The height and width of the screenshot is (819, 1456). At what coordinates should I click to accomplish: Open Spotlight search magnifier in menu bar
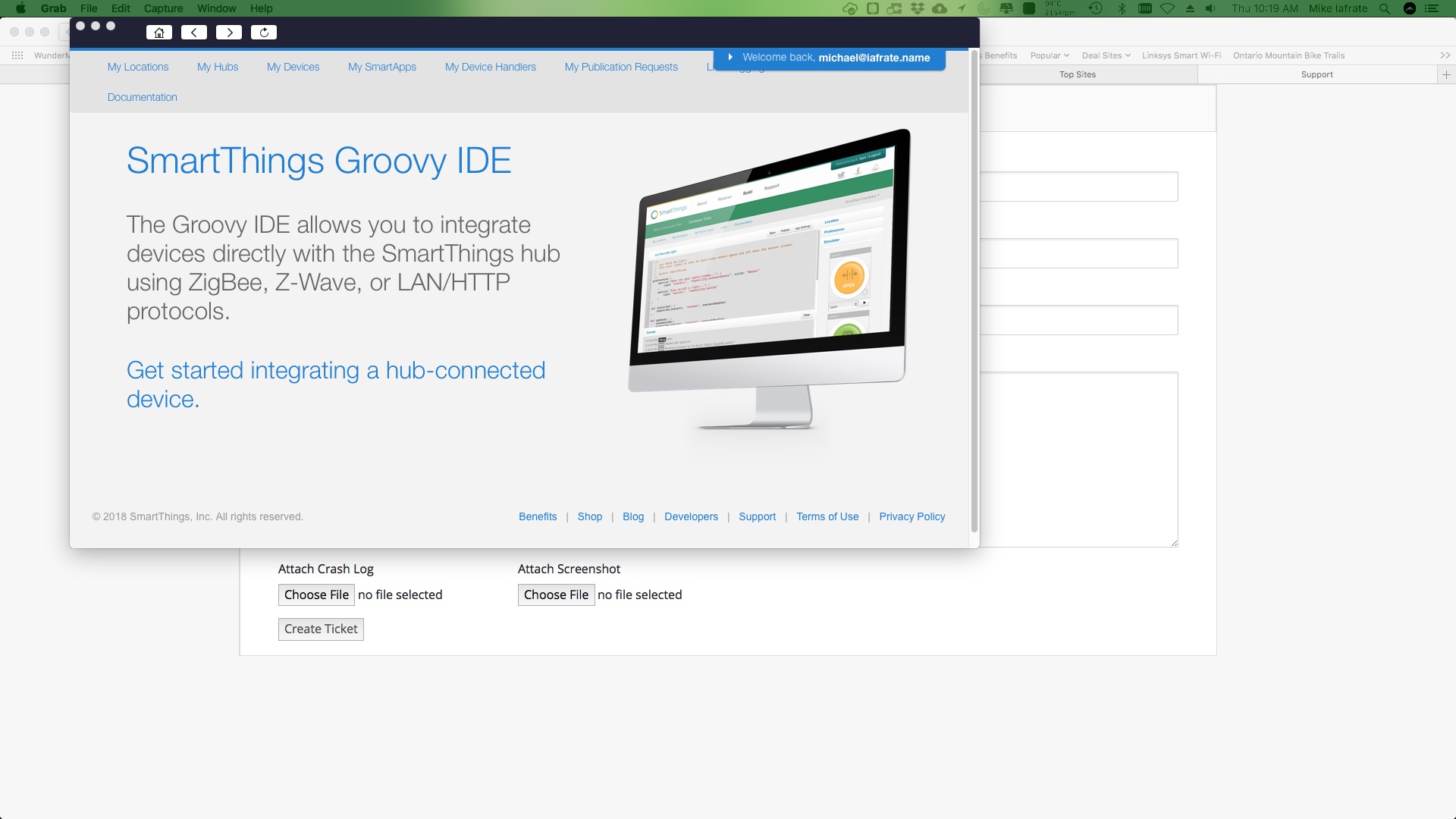pos(1385,8)
